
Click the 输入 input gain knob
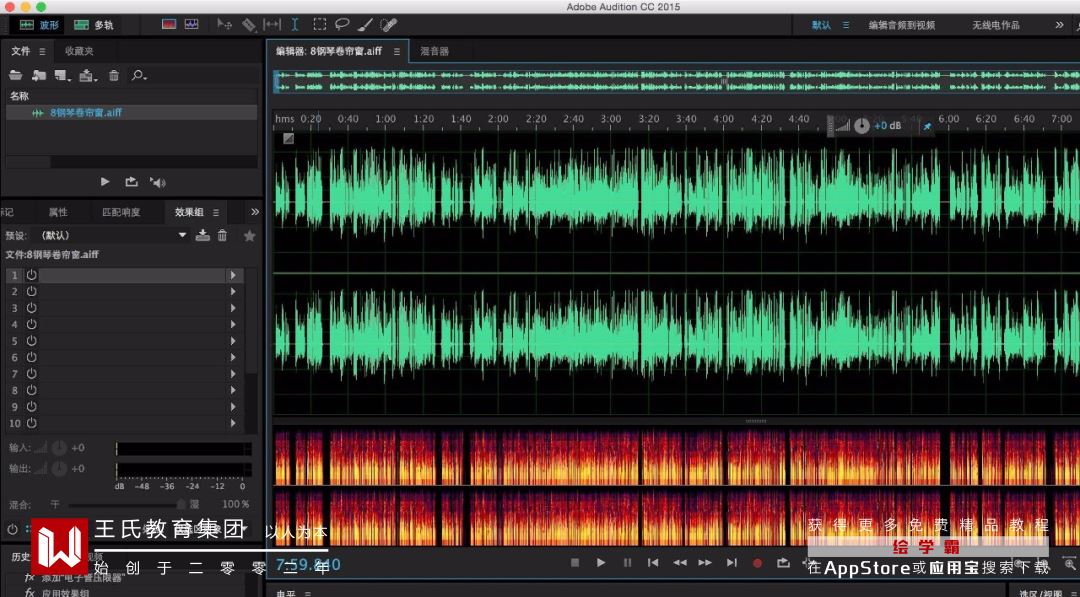59,448
